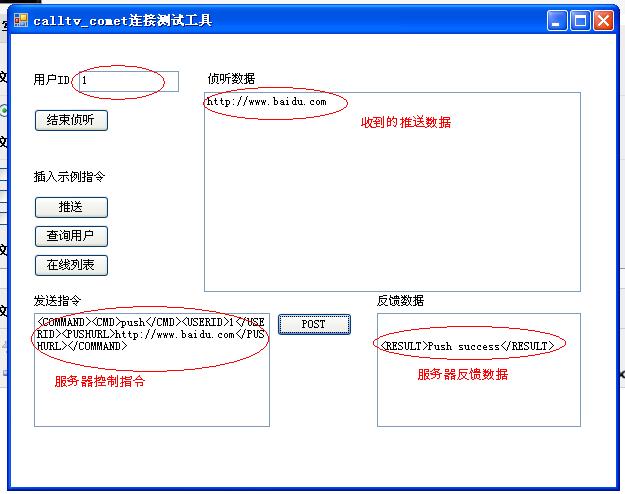Image resolution: width=625 pixels, height=494 pixels.
Task: Click inside the 侦听数据 text area
Action: click(x=392, y=192)
